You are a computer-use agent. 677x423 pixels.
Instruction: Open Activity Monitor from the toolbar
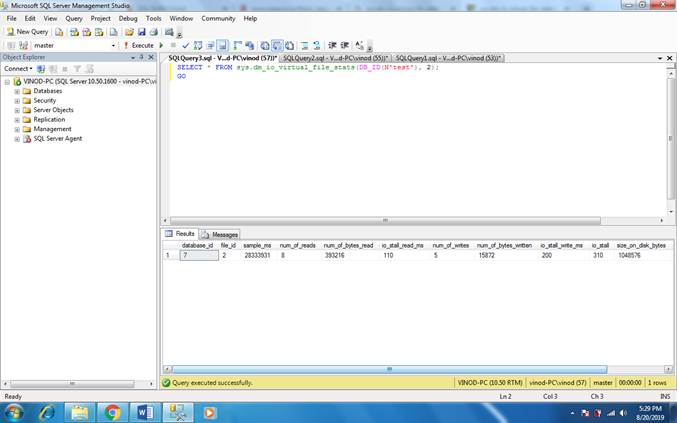(169, 32)
